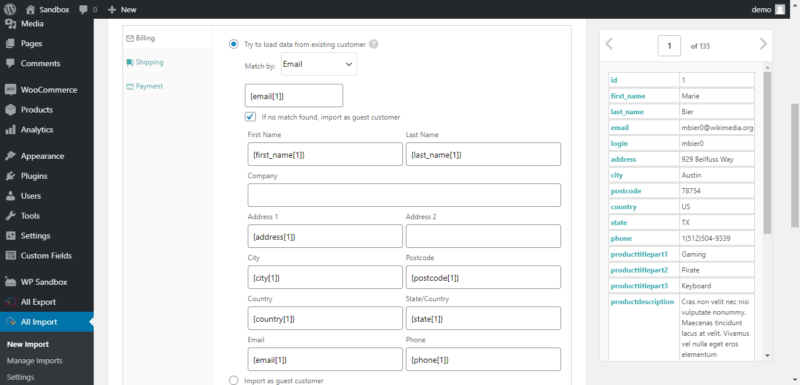This screenshot has width=800, height=385.
Task: Open the Sandbox site link
Action: coord(55,9)
